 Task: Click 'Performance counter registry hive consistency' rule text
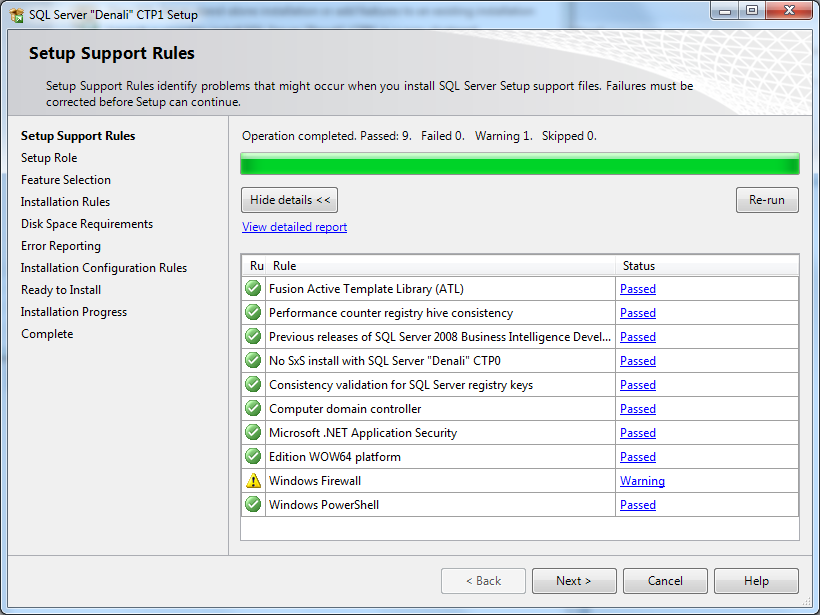tap(391, 313)
